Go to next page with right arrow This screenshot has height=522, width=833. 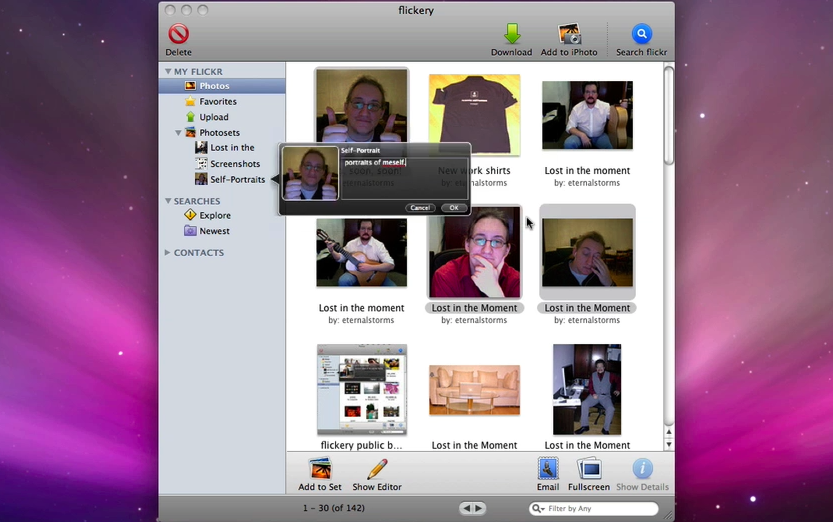[x=479, y=509]
